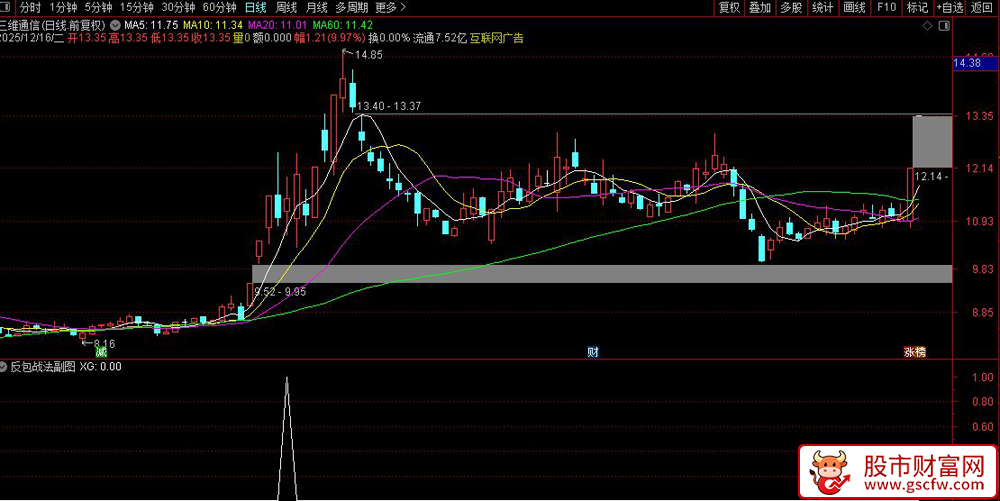Image resolution: width=1000 pixels, height=501 pixels.
Task: Click the MA10: 11.34 indicator label
Action: [213, 25]
